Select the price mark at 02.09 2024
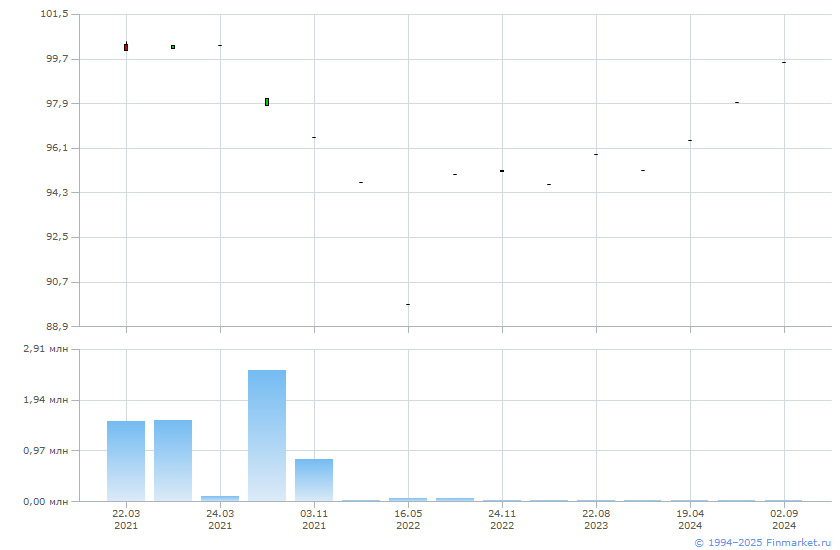840x550 pixels. pos(784,63)
